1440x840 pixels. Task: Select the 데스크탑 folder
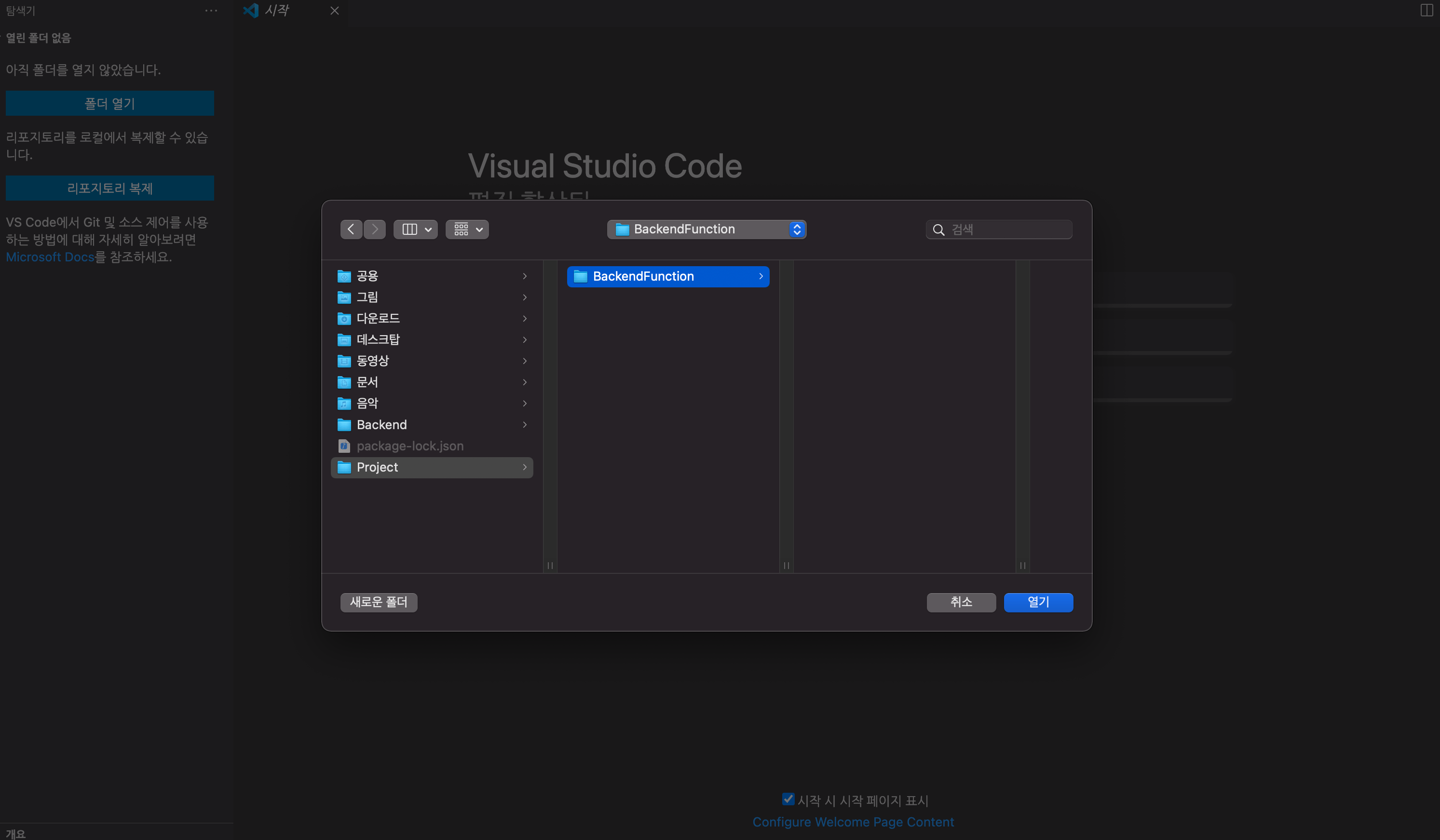coord(432,339)
